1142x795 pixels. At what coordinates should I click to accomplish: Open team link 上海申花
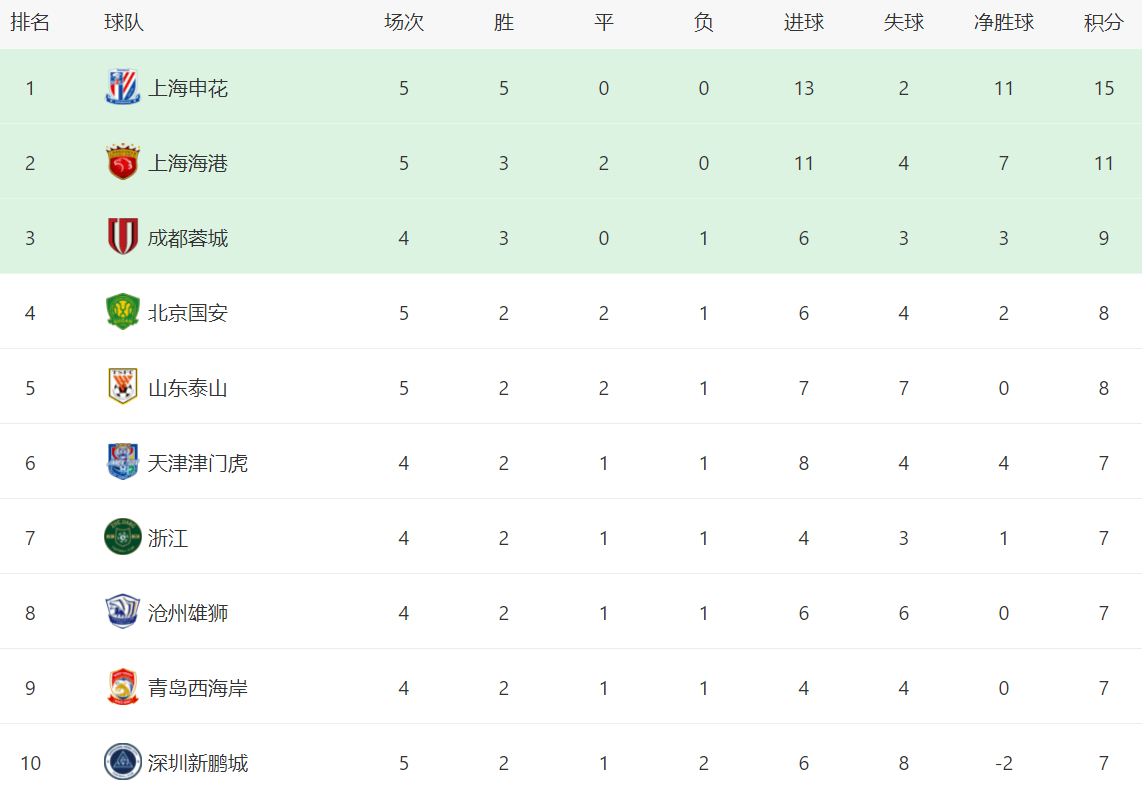(x=188, y=88)
